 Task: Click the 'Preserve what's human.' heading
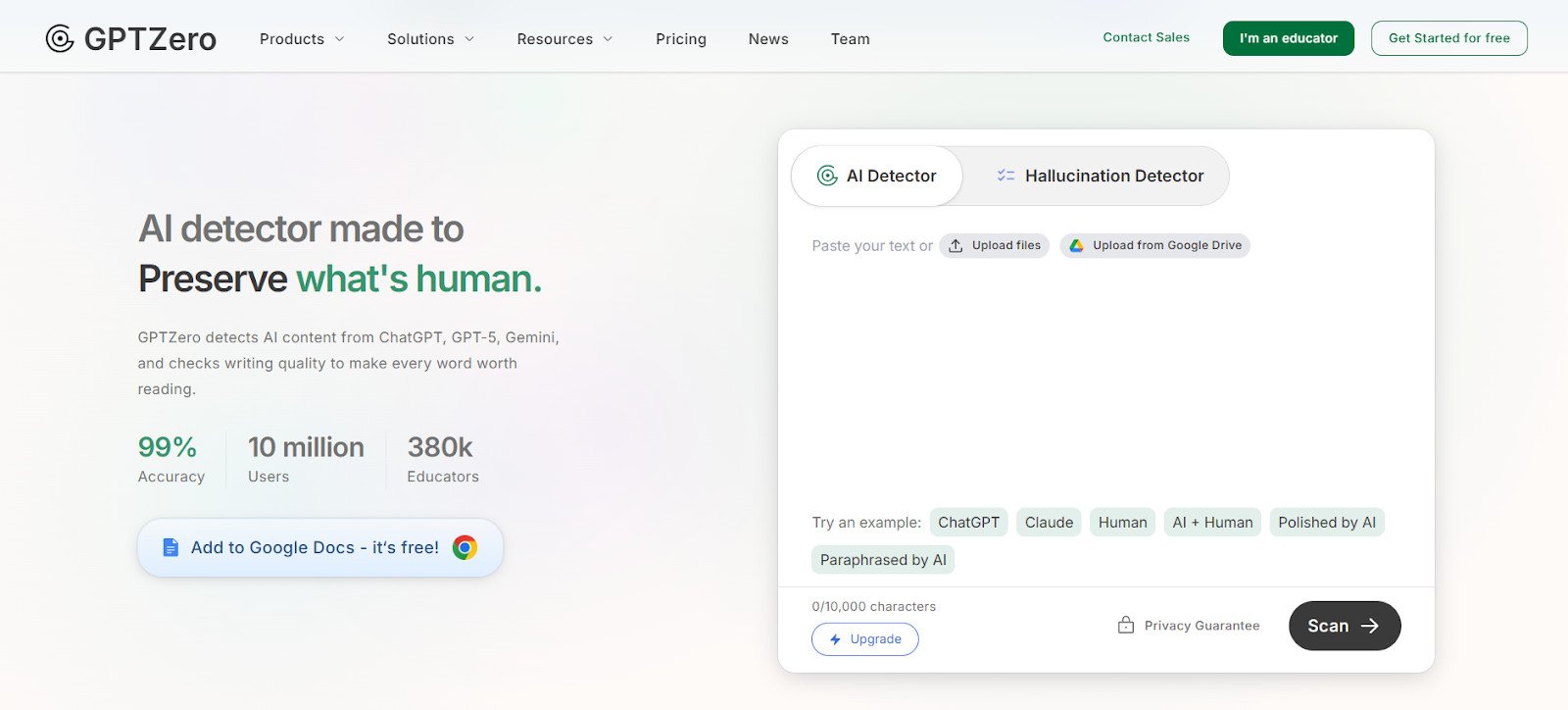point(340,279)
